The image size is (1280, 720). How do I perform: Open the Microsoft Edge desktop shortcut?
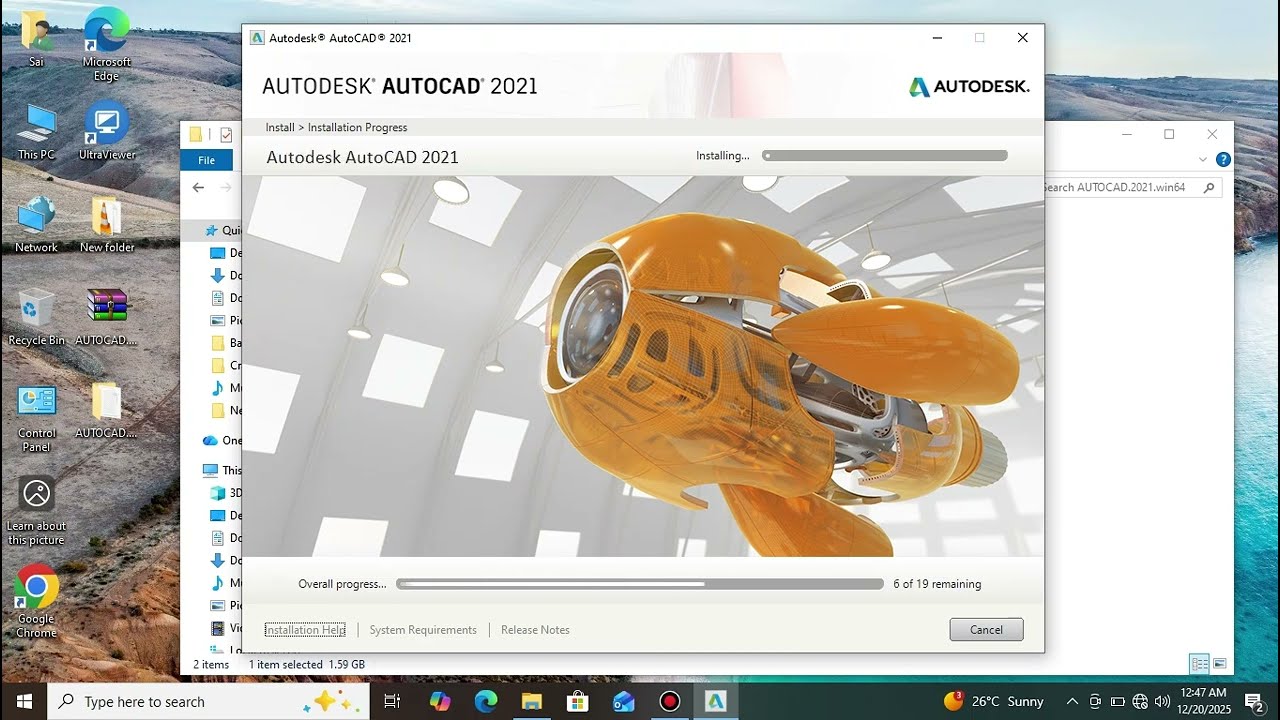pos(107,45)
